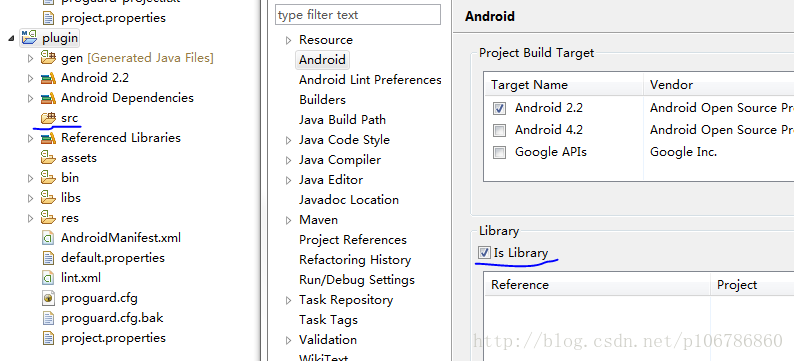
Task: Open the Task Tags page
Action: click(x=328, y=320)
